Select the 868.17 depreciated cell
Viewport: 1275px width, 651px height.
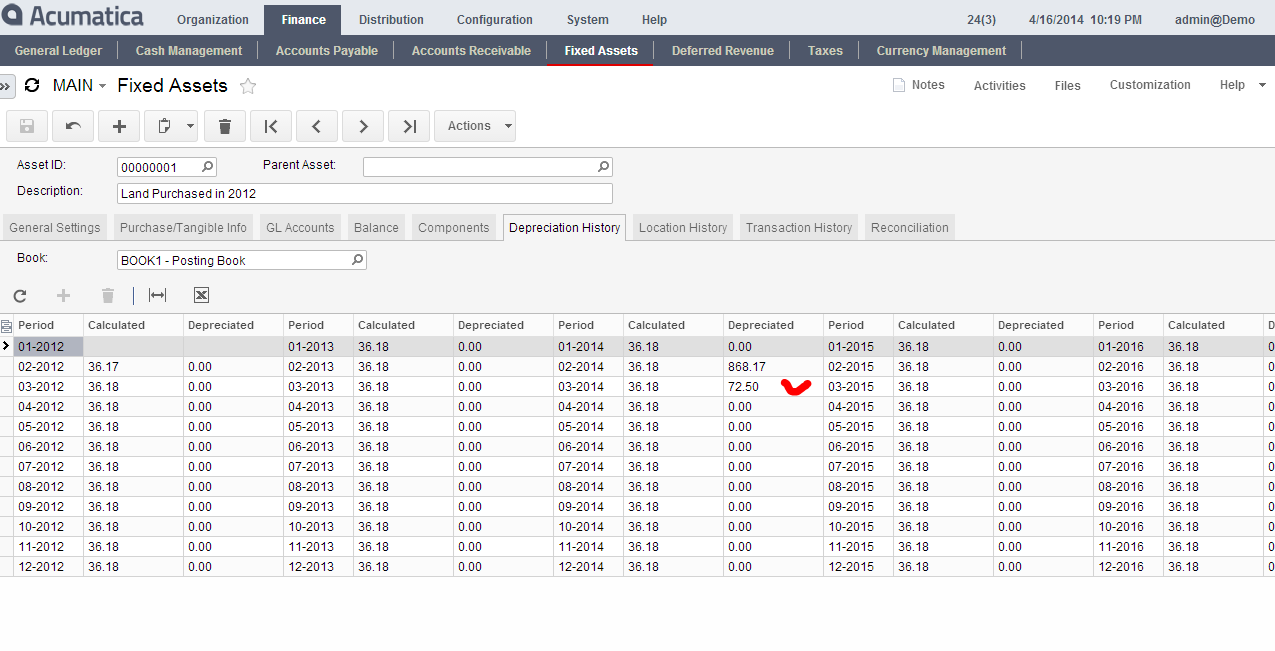pyautogui.click(x=773, y=367)
